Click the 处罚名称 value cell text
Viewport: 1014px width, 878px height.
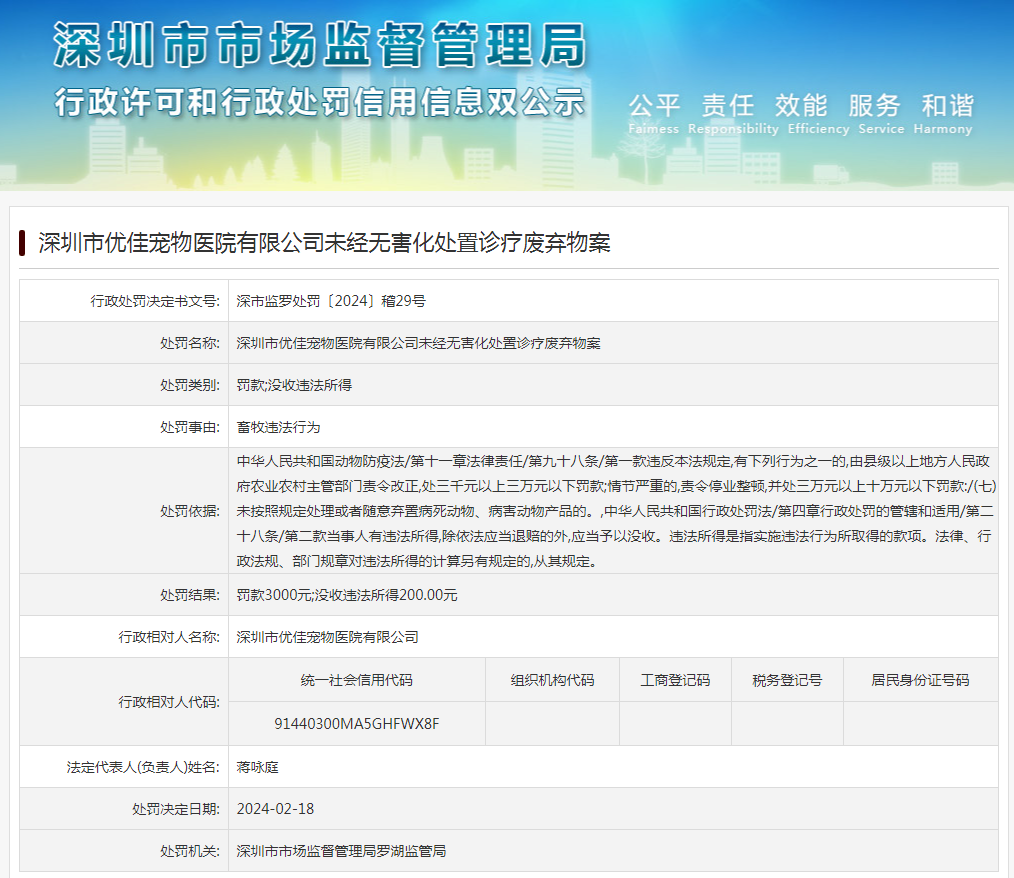418,343
